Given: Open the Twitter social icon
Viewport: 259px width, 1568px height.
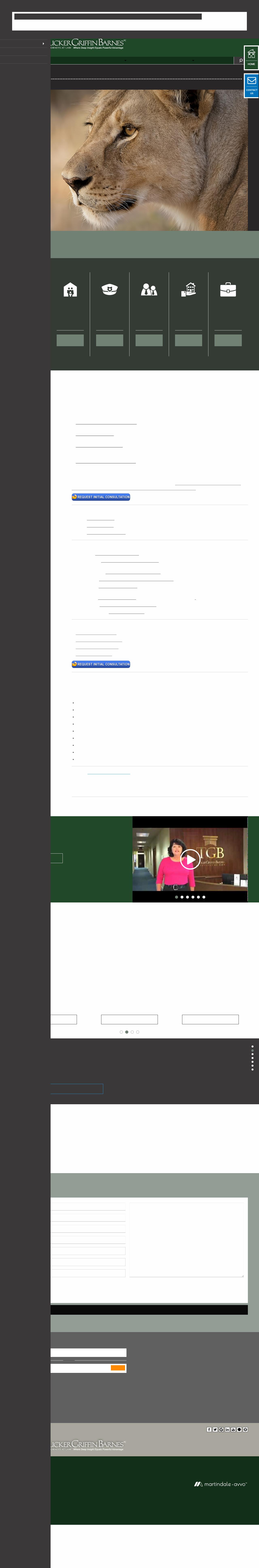Looking at the screenshot, I should (x=215, y=1430).
